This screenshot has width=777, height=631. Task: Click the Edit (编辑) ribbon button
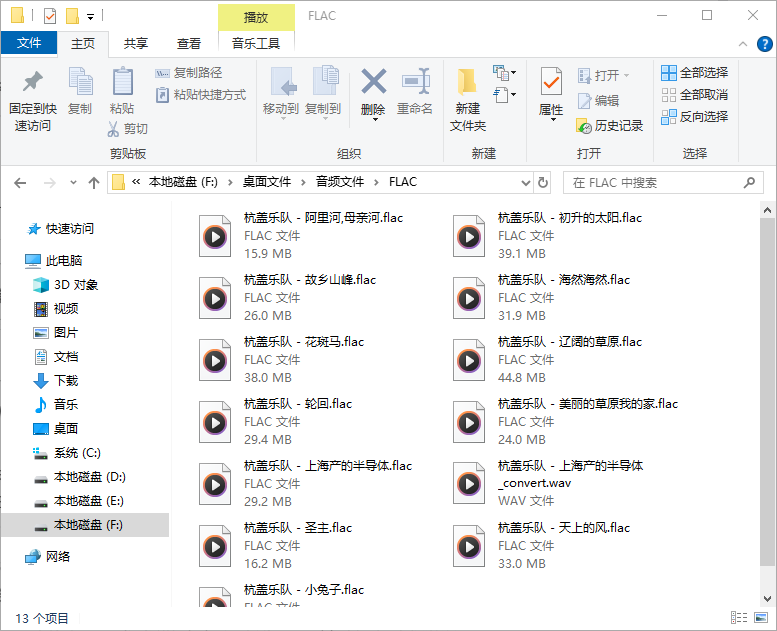pyautogui.click(x=598, y=101)
